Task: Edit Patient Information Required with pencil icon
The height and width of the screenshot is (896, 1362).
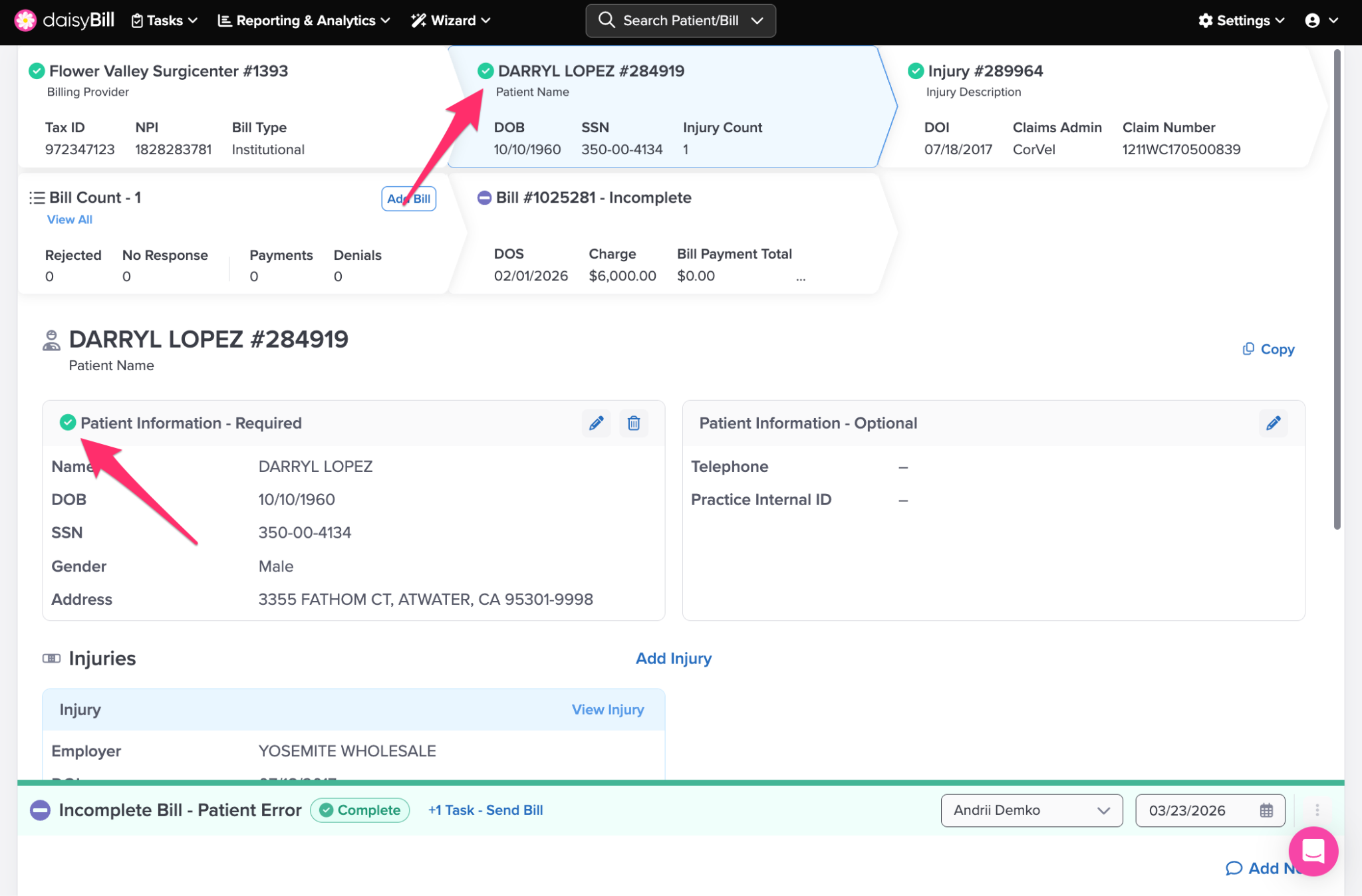Action: click(596, 423)
